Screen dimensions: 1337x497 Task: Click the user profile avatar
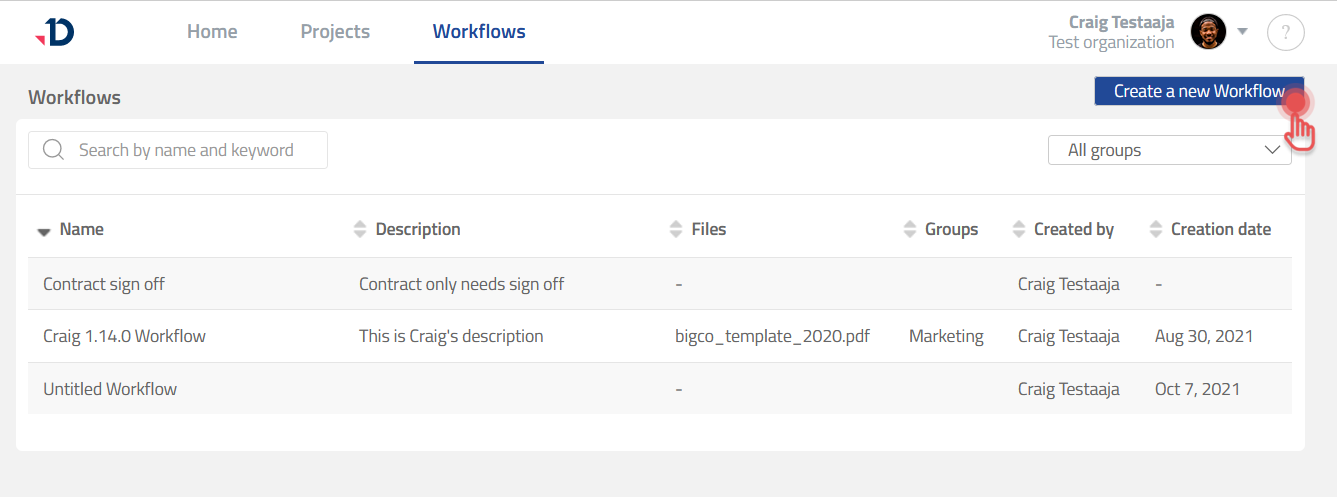click(x=1208, y=32)
